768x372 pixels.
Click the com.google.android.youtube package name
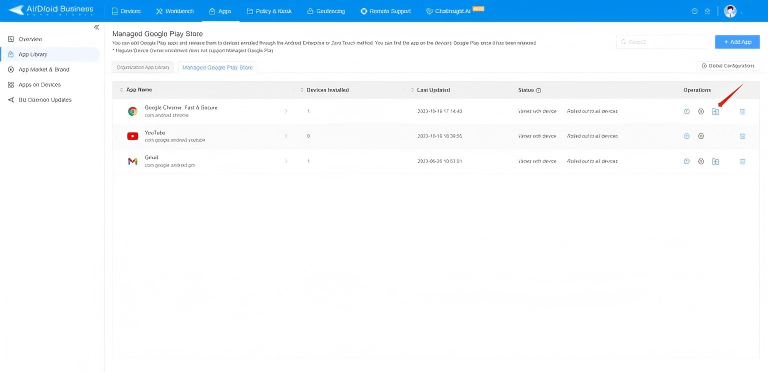175,140
